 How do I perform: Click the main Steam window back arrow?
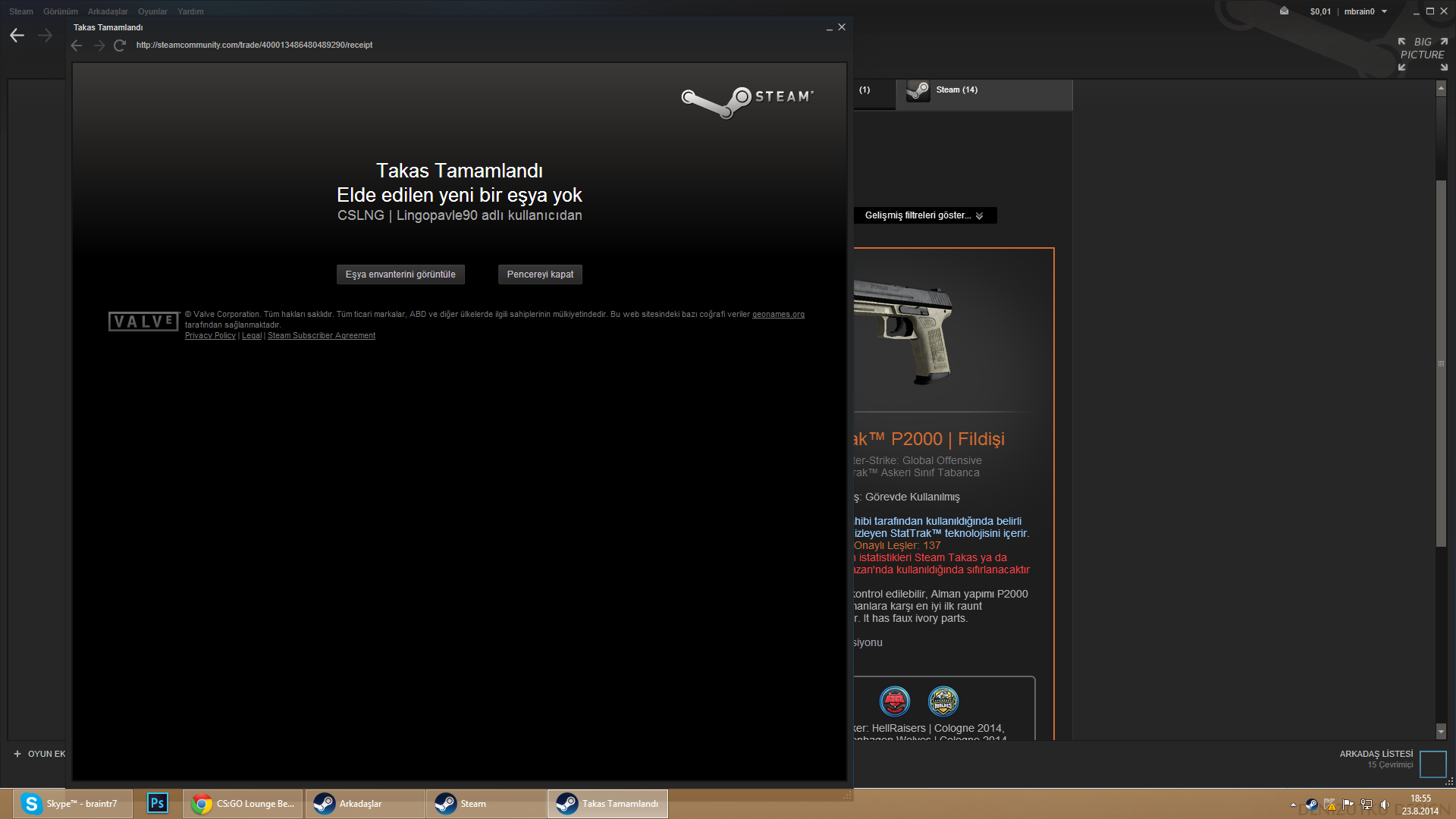click(17, 35)
